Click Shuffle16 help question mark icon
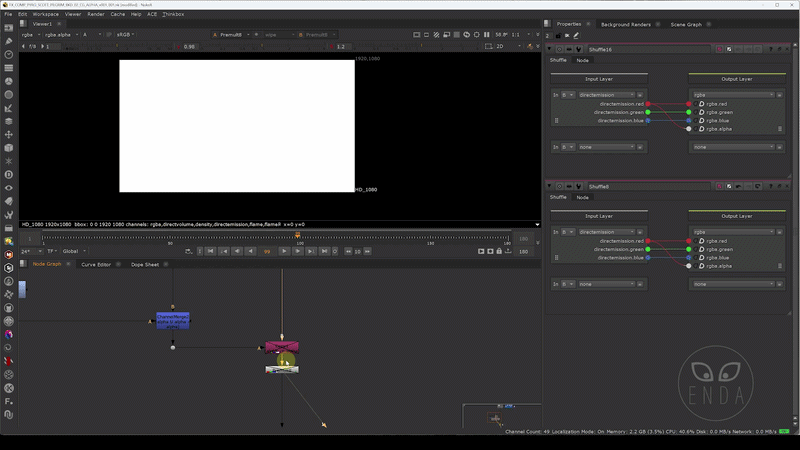The image size is (800, 450). [x=770, y=49]
